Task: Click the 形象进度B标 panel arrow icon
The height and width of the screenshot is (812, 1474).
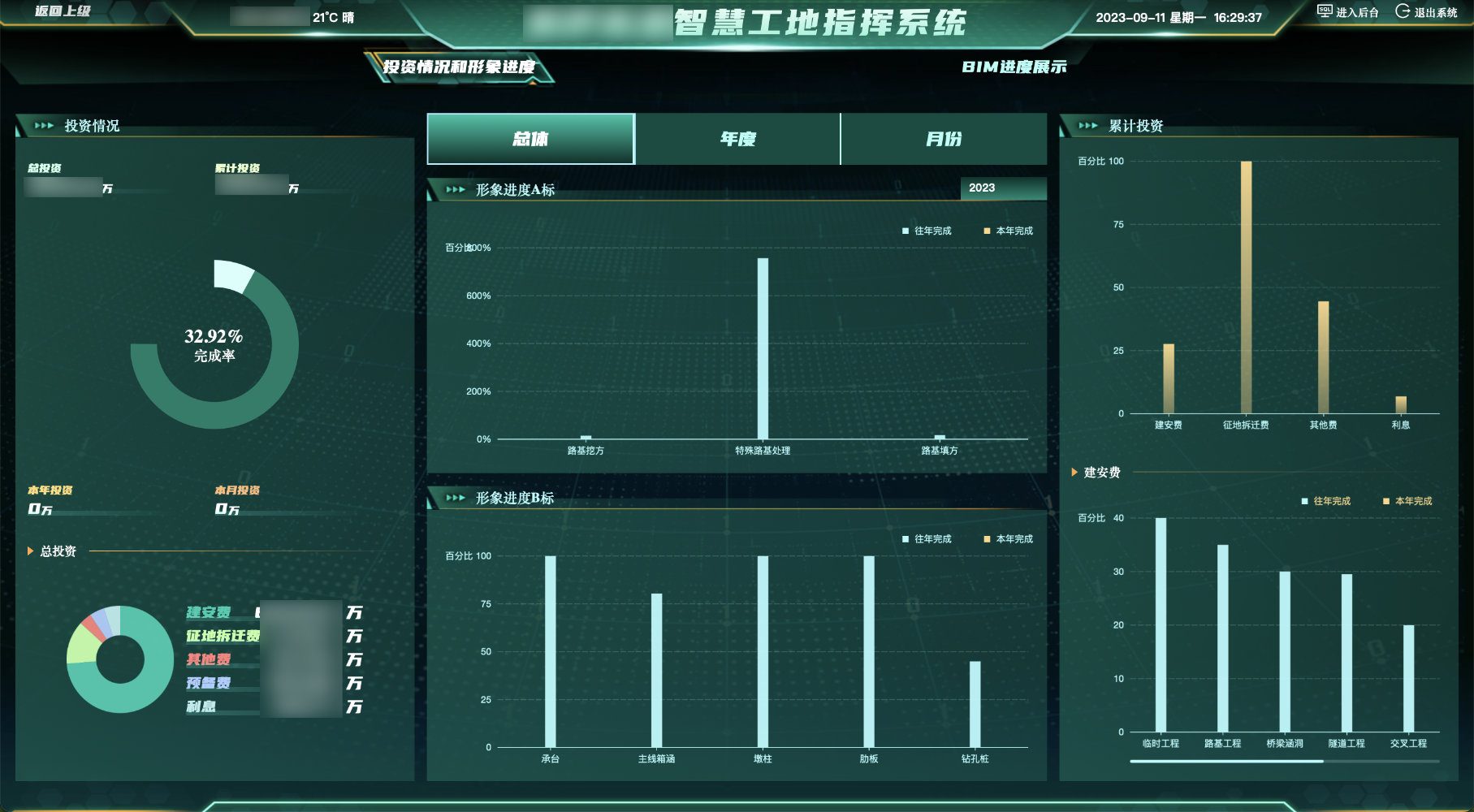Action: point(456,498)
